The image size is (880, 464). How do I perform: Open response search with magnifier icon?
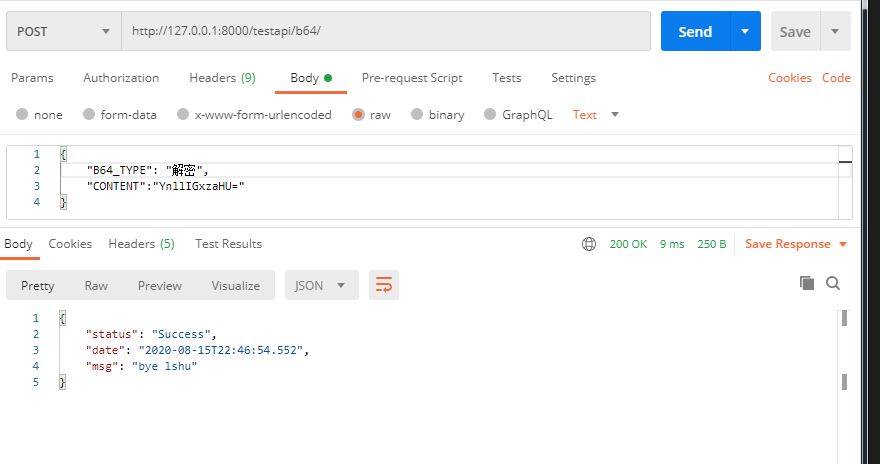(833, 283)
